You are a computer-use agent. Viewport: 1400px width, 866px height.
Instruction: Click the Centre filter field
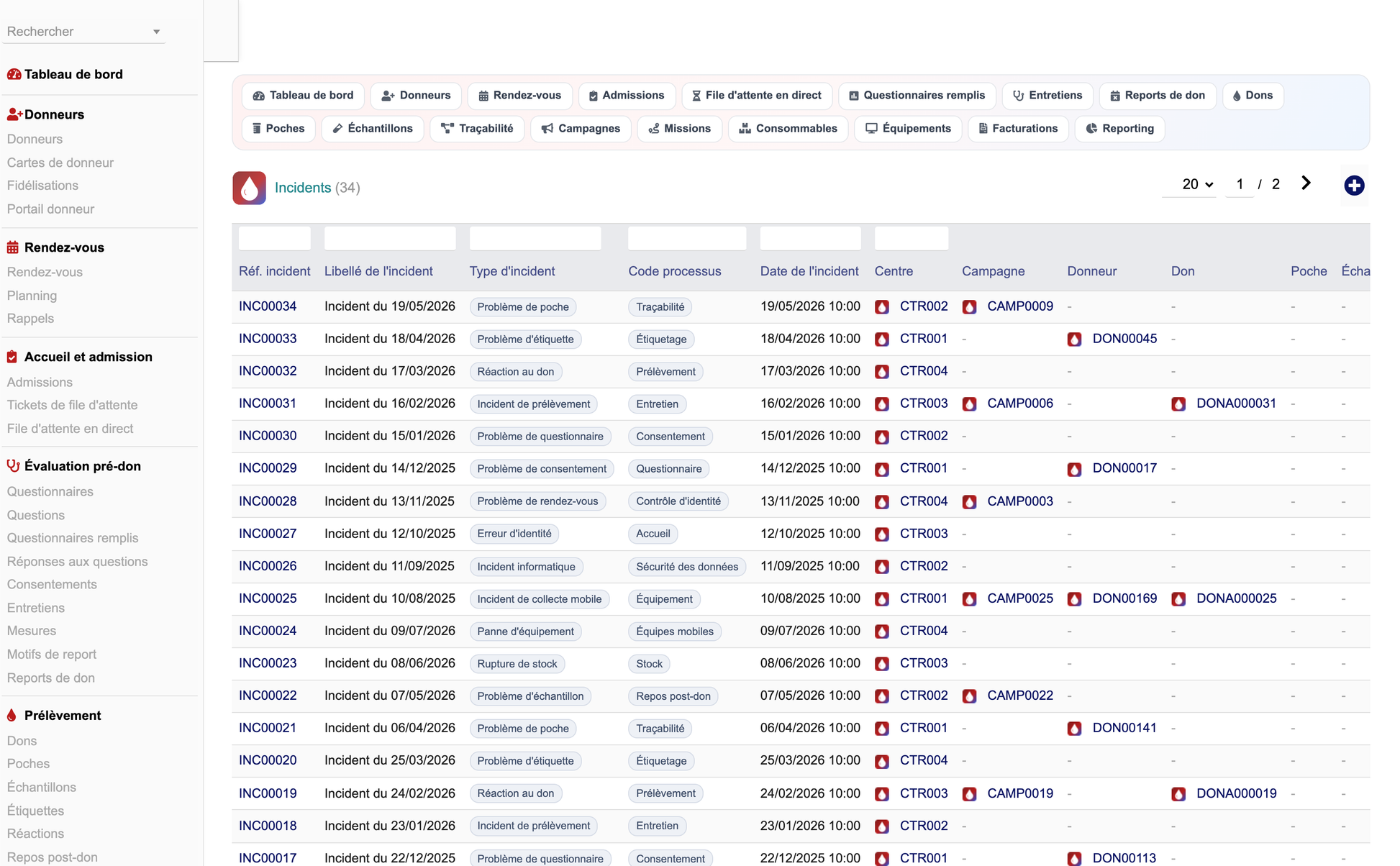click(x=912, y=238)
